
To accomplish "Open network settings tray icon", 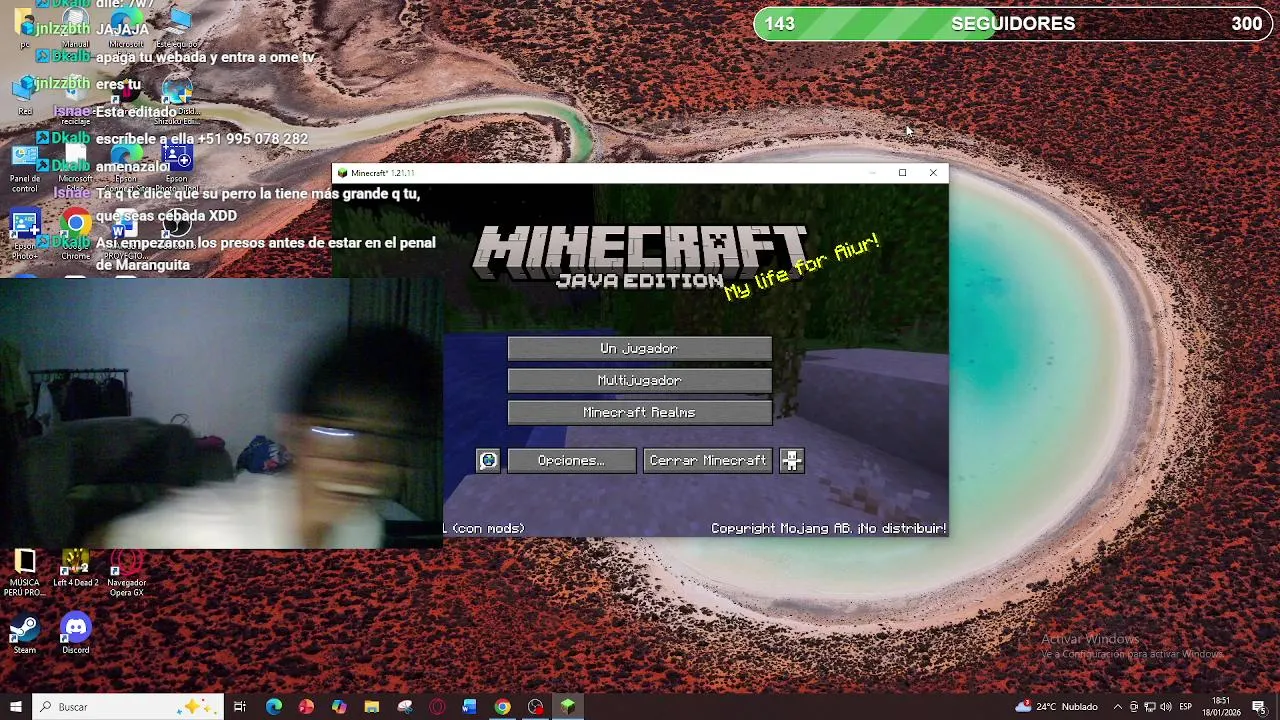I will [1150, 707].
